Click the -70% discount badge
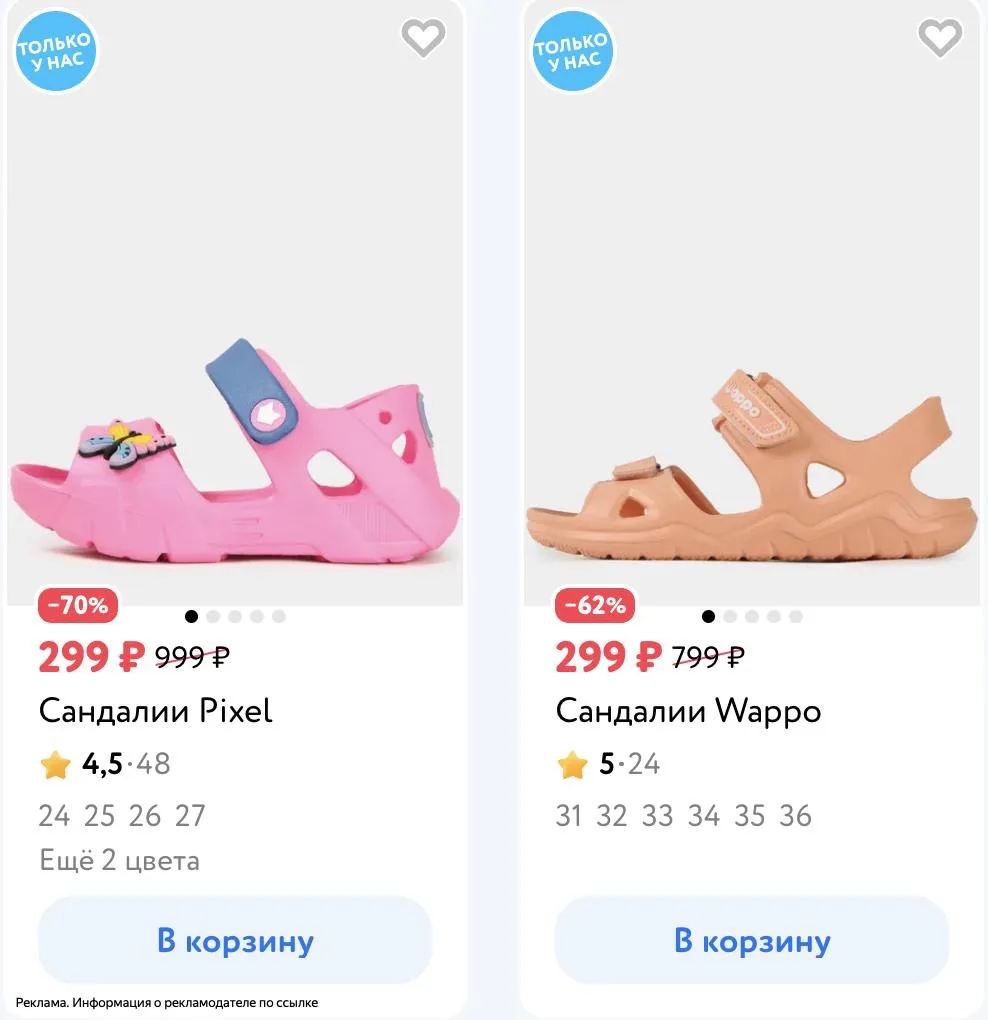 click(78, 605)
